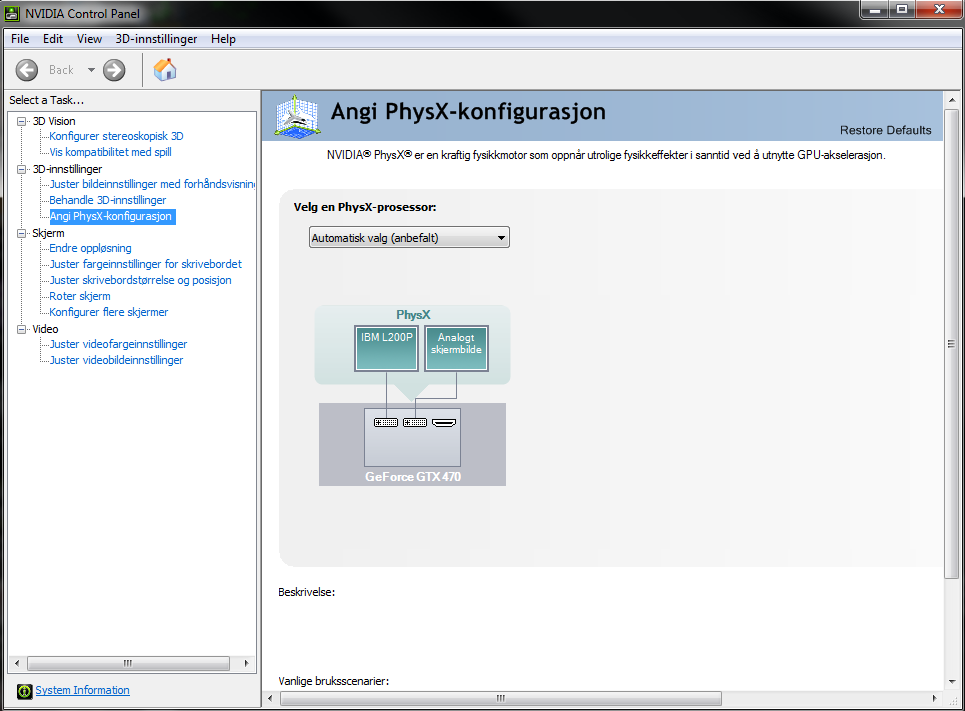The width and height of the screenshot is (965, 711).
Task: Select Endre oppløsning
Action: [90, 248]
